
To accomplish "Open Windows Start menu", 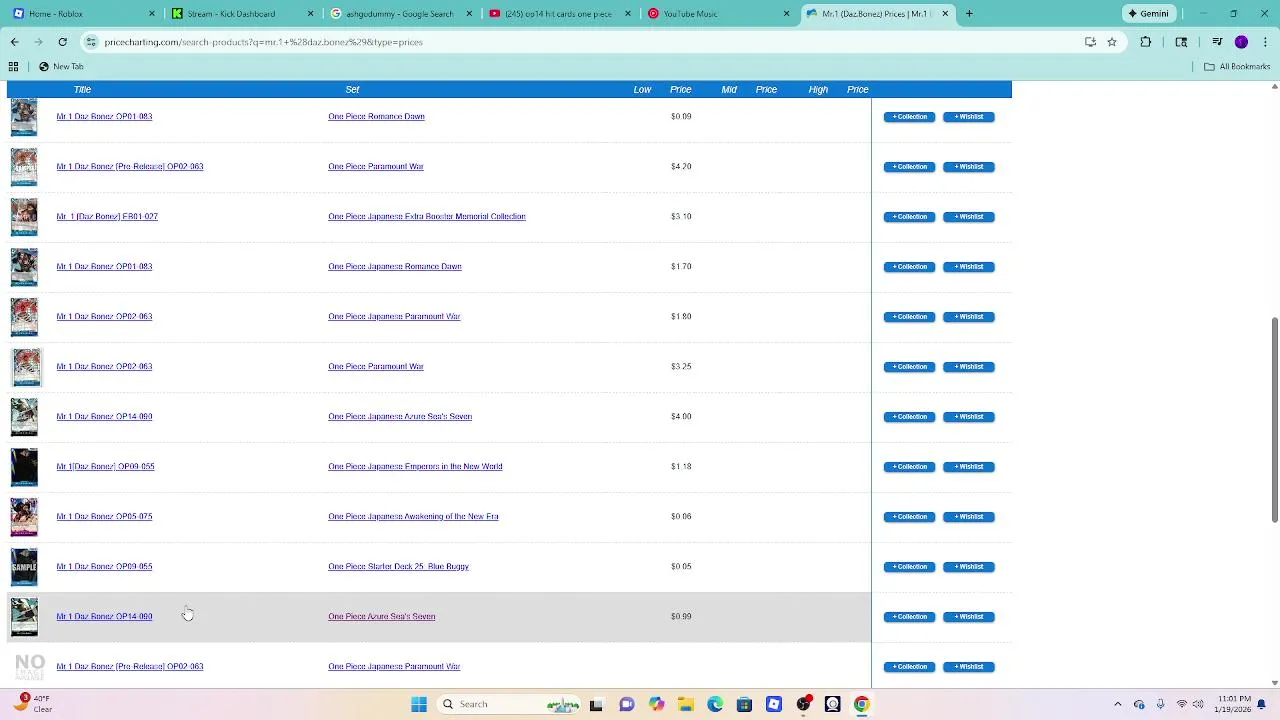I will [x=419, y=704].
